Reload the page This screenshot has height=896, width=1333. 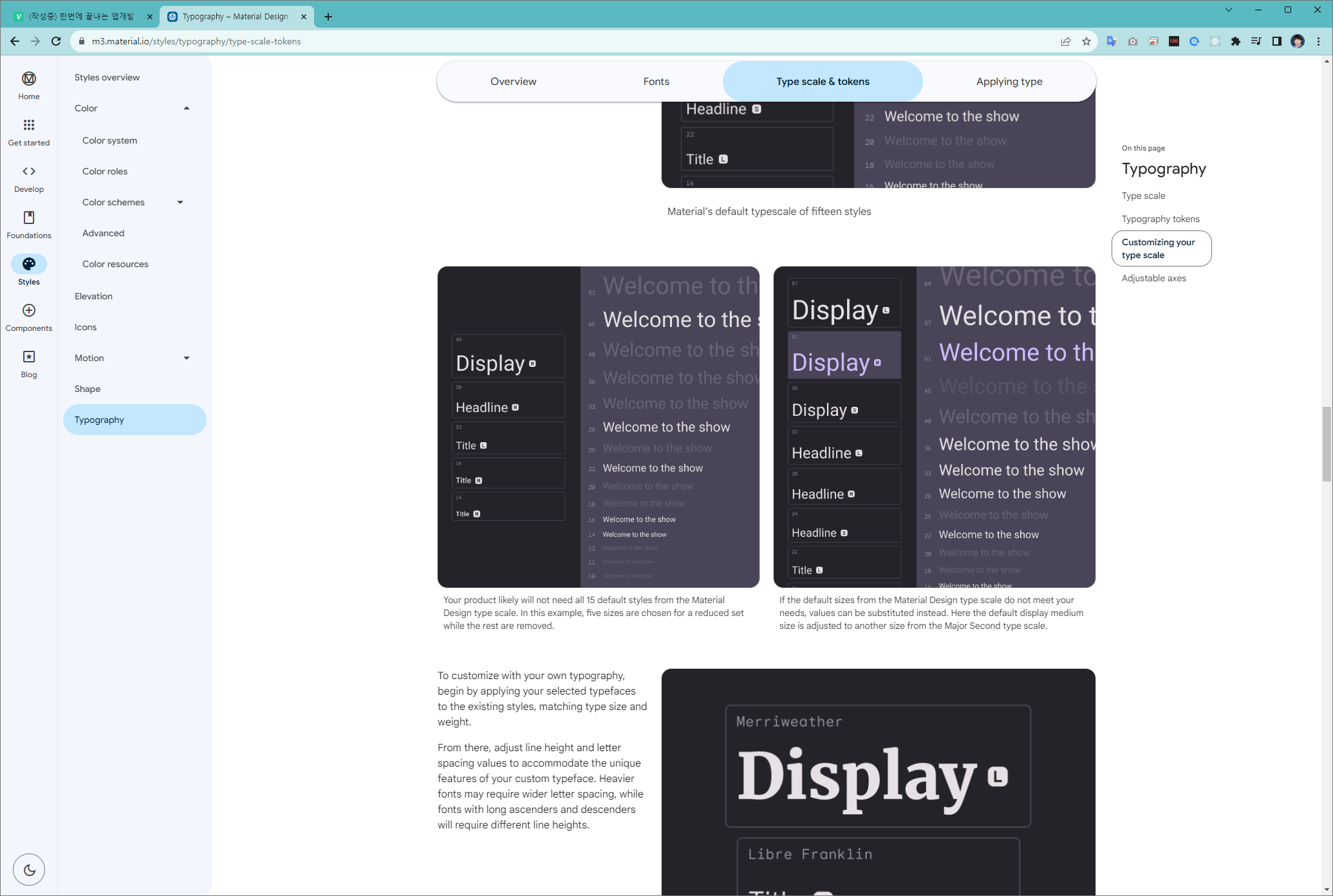(x=56, y=41)
